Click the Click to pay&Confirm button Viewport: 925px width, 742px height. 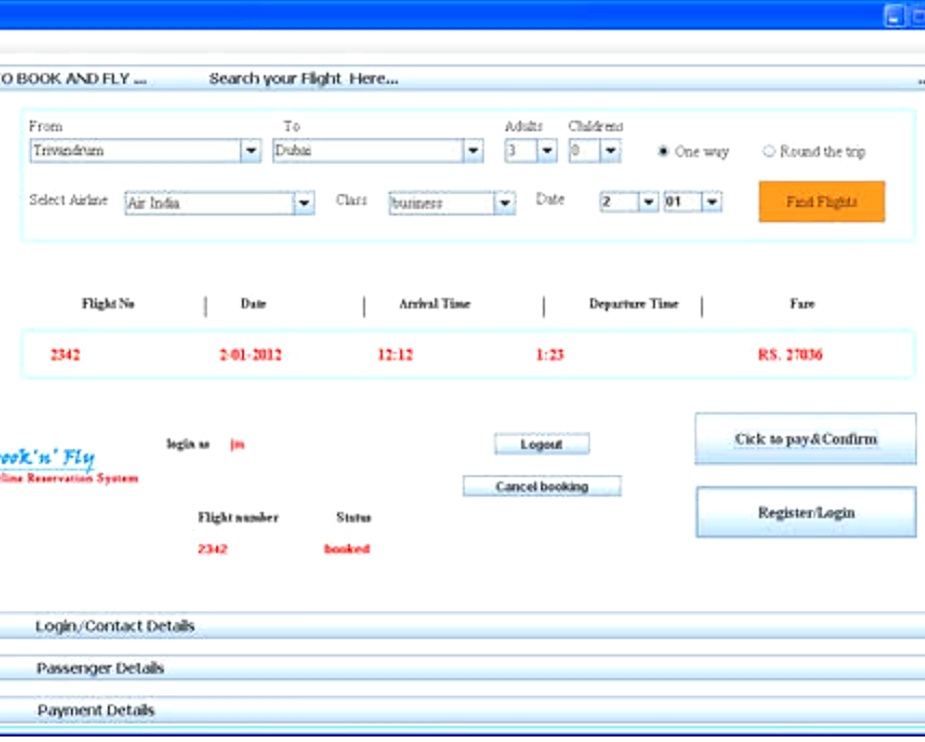805,439
